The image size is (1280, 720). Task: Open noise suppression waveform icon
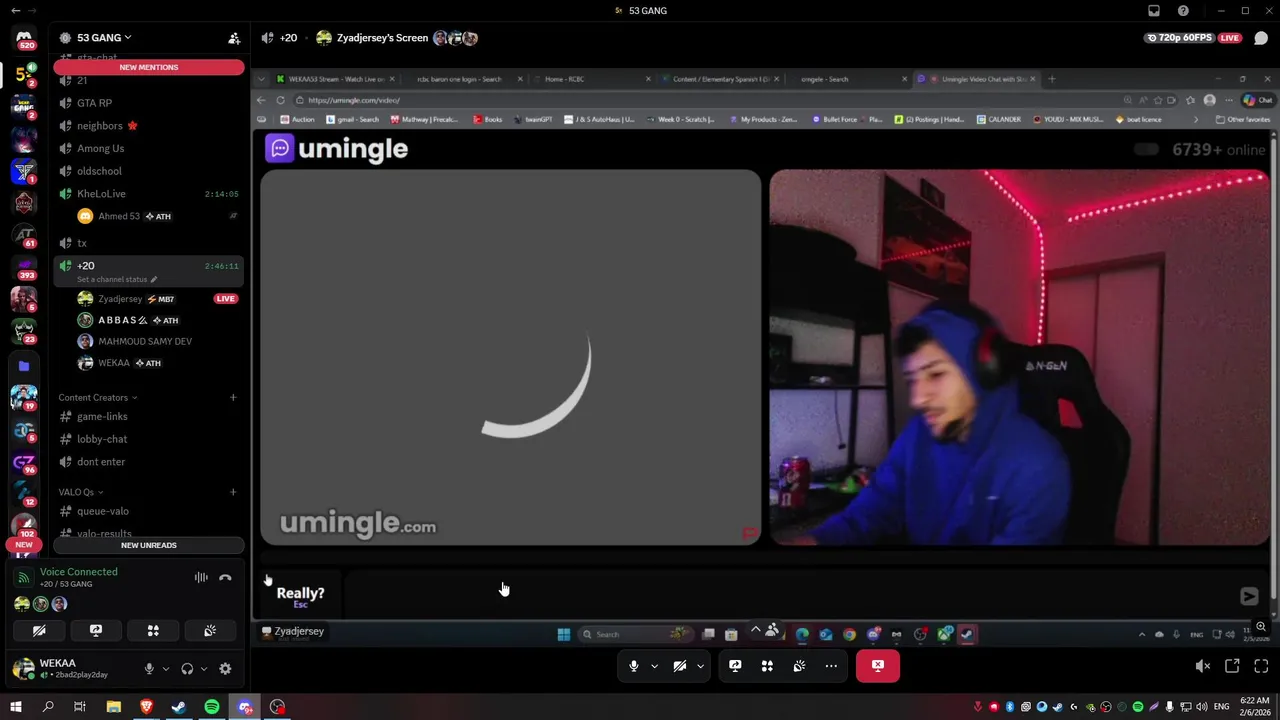coord(201,578)
